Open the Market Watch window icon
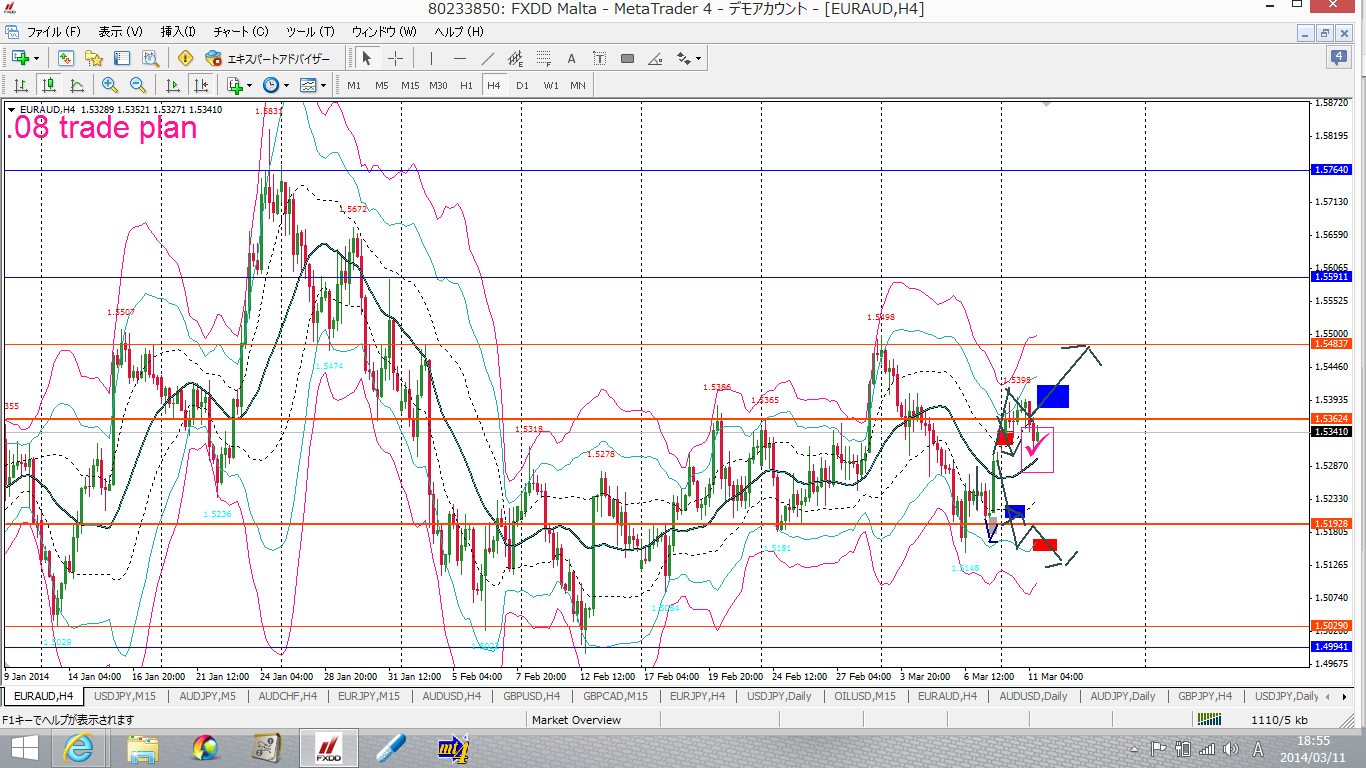1366x768 pixels. (66, 58)
